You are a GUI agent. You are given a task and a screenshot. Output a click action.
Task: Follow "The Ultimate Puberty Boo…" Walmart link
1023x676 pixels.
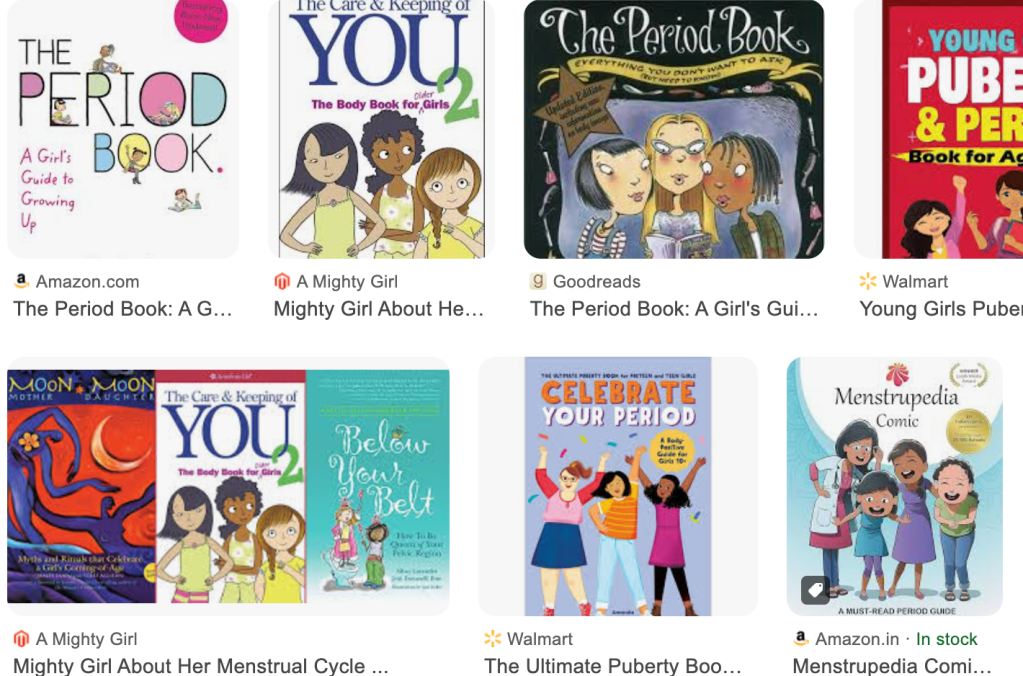pyautogui.click(x=613, y=666)
